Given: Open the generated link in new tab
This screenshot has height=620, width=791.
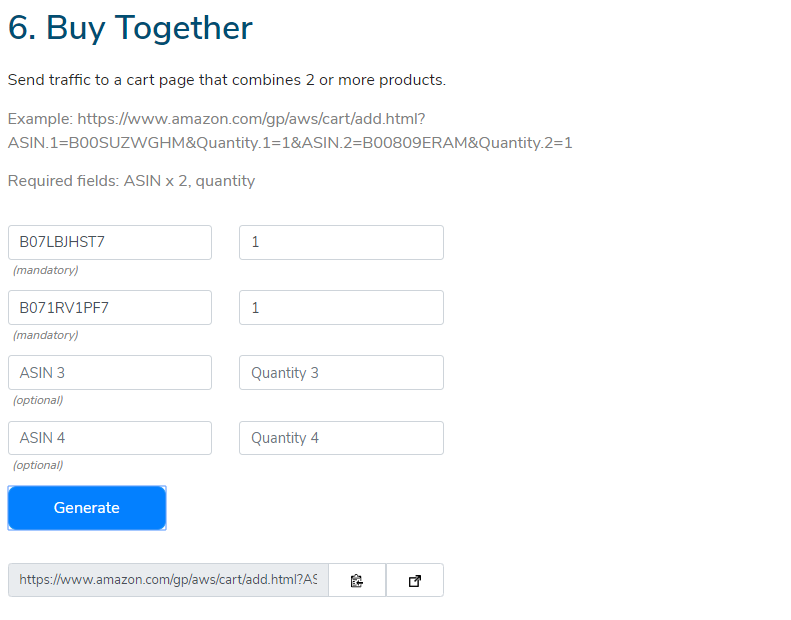Looking at the screenshot, I should [415, 580].
